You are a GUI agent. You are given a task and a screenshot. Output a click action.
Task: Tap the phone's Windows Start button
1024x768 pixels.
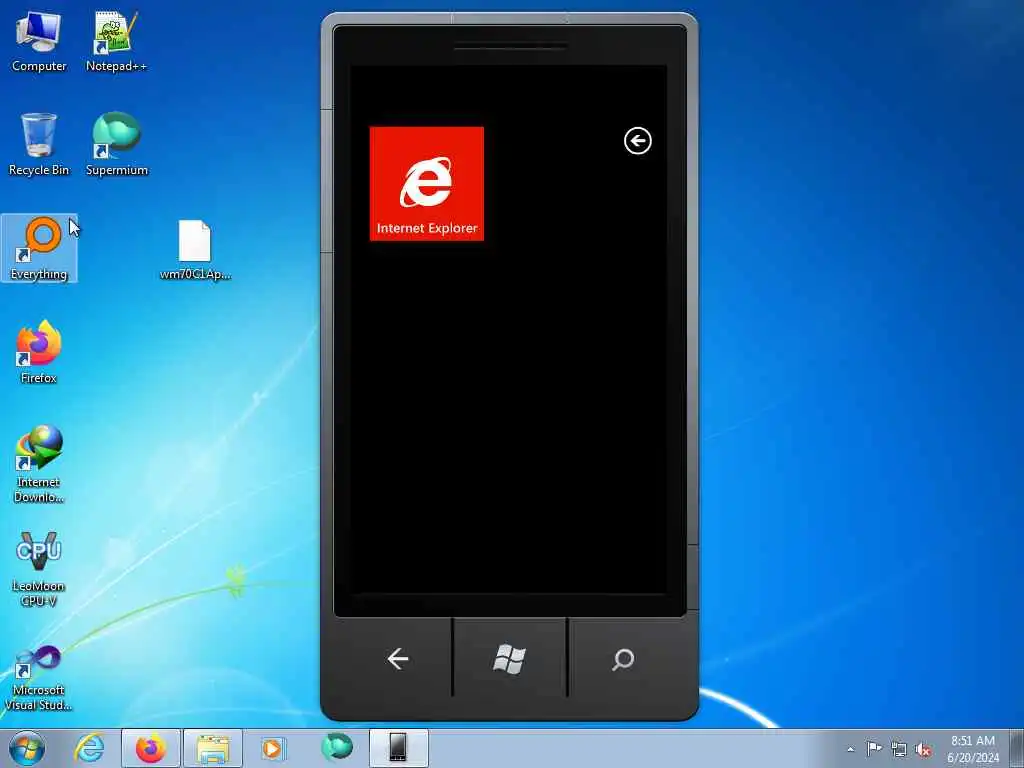(509, 659)
